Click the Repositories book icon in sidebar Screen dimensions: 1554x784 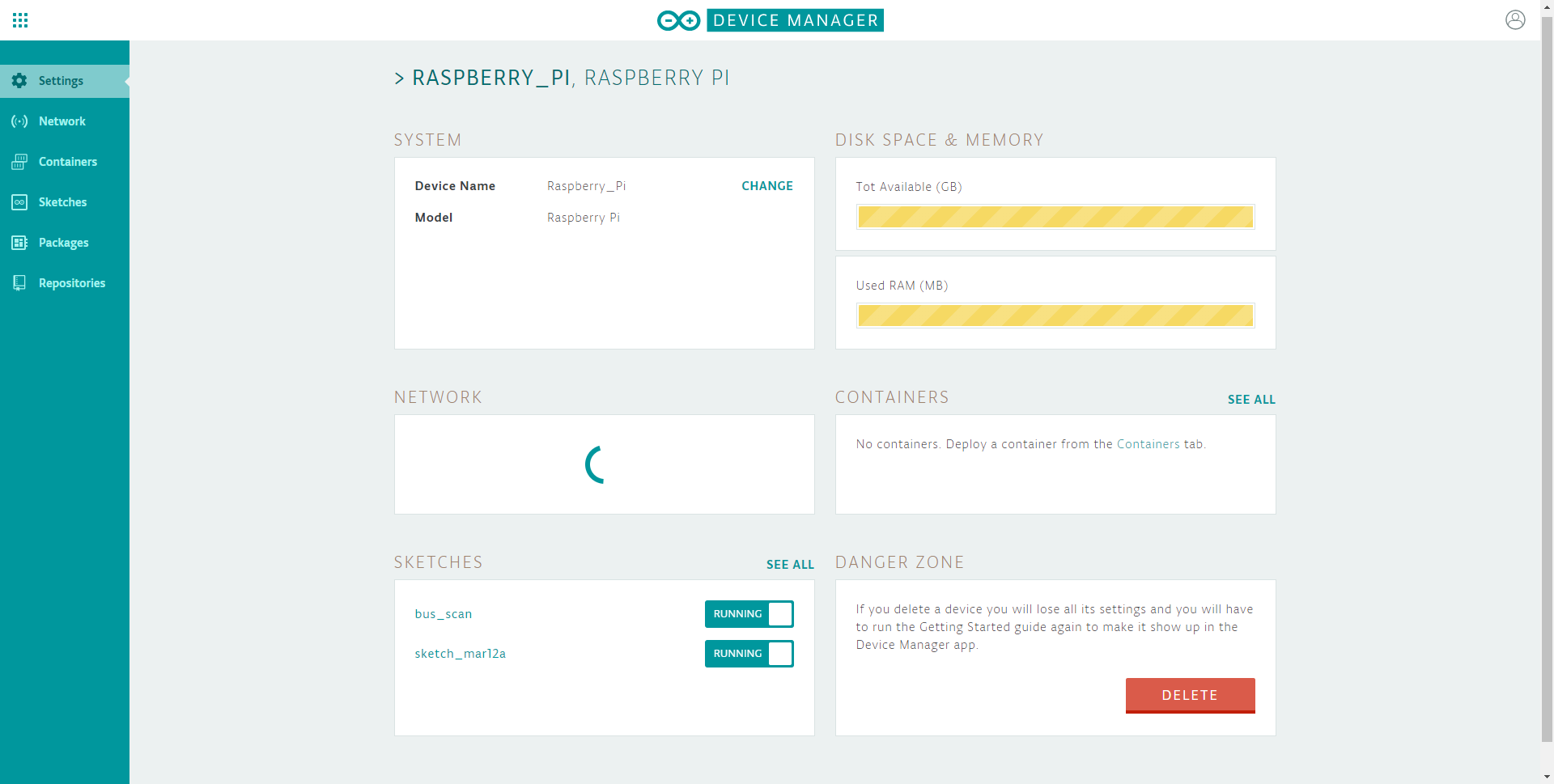19,283
